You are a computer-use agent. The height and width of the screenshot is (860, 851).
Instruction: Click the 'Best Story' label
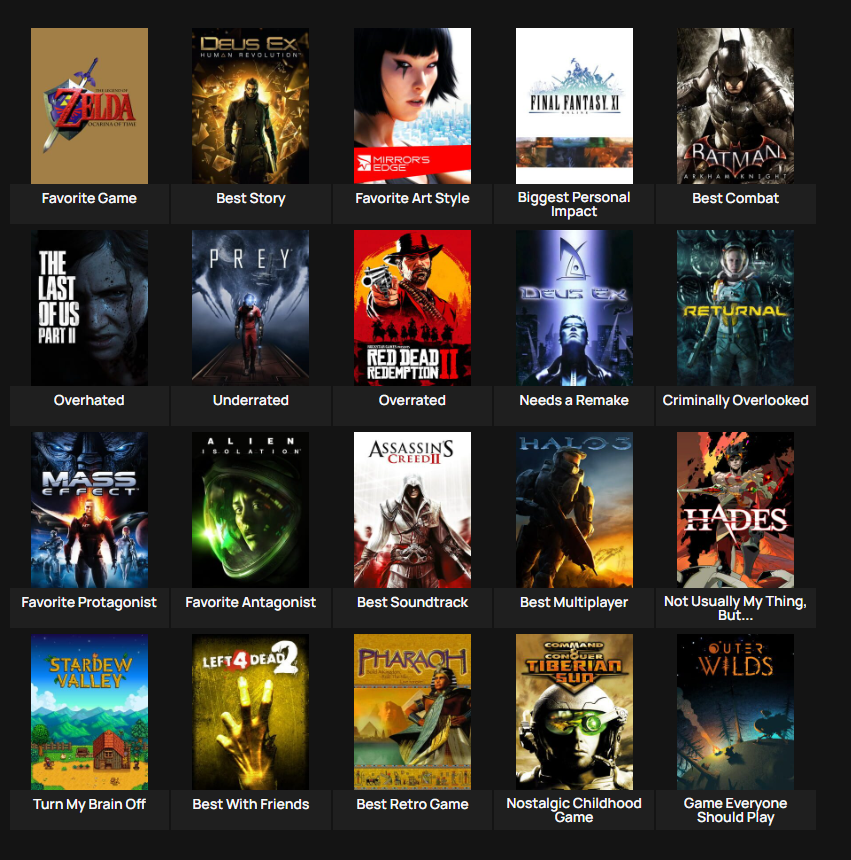[x=251, y=198]
